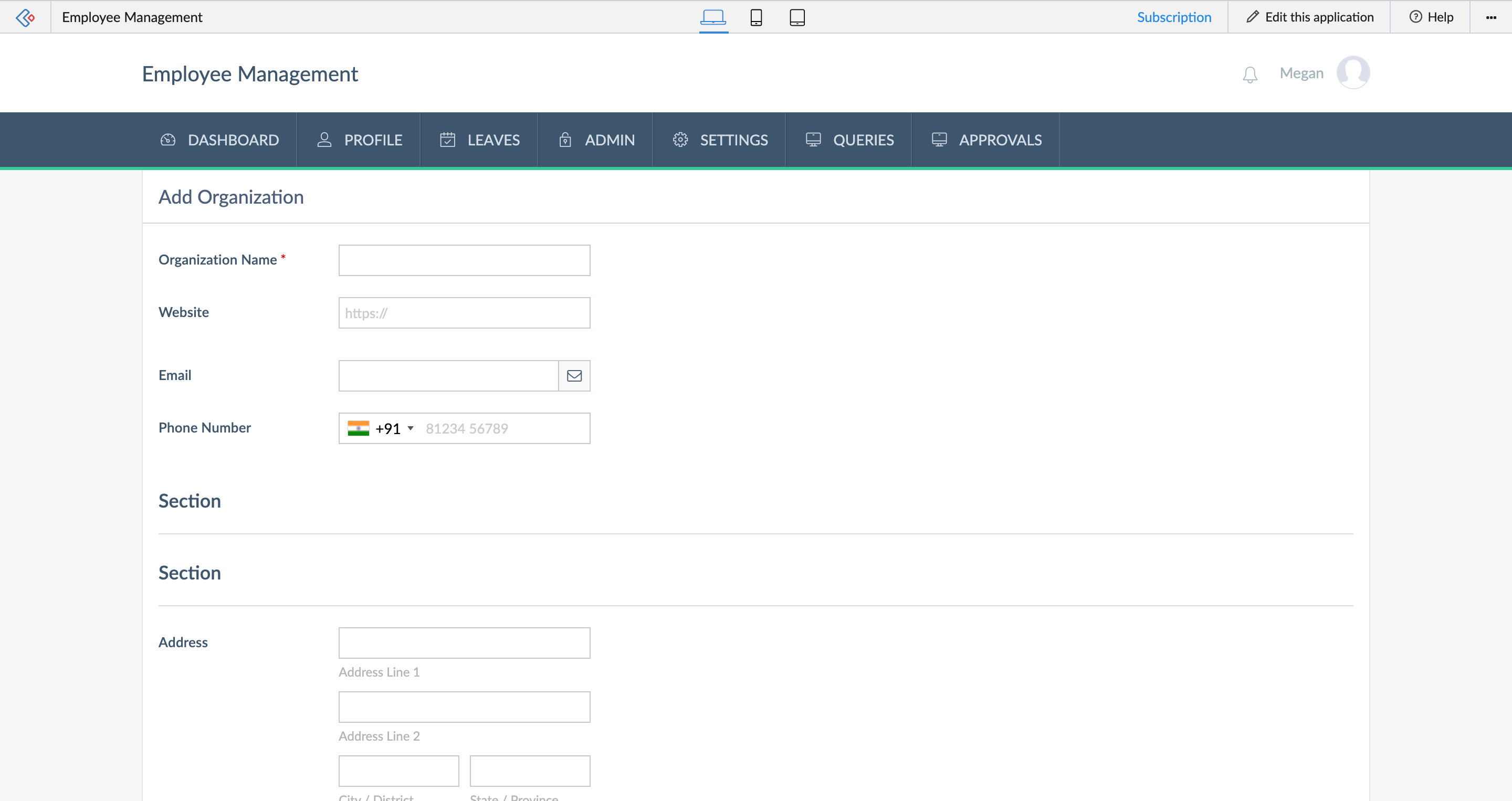The width and height of the screenshot is (1512, 801).
Task: Go to the Leaves tab
Action: [479, 140]
